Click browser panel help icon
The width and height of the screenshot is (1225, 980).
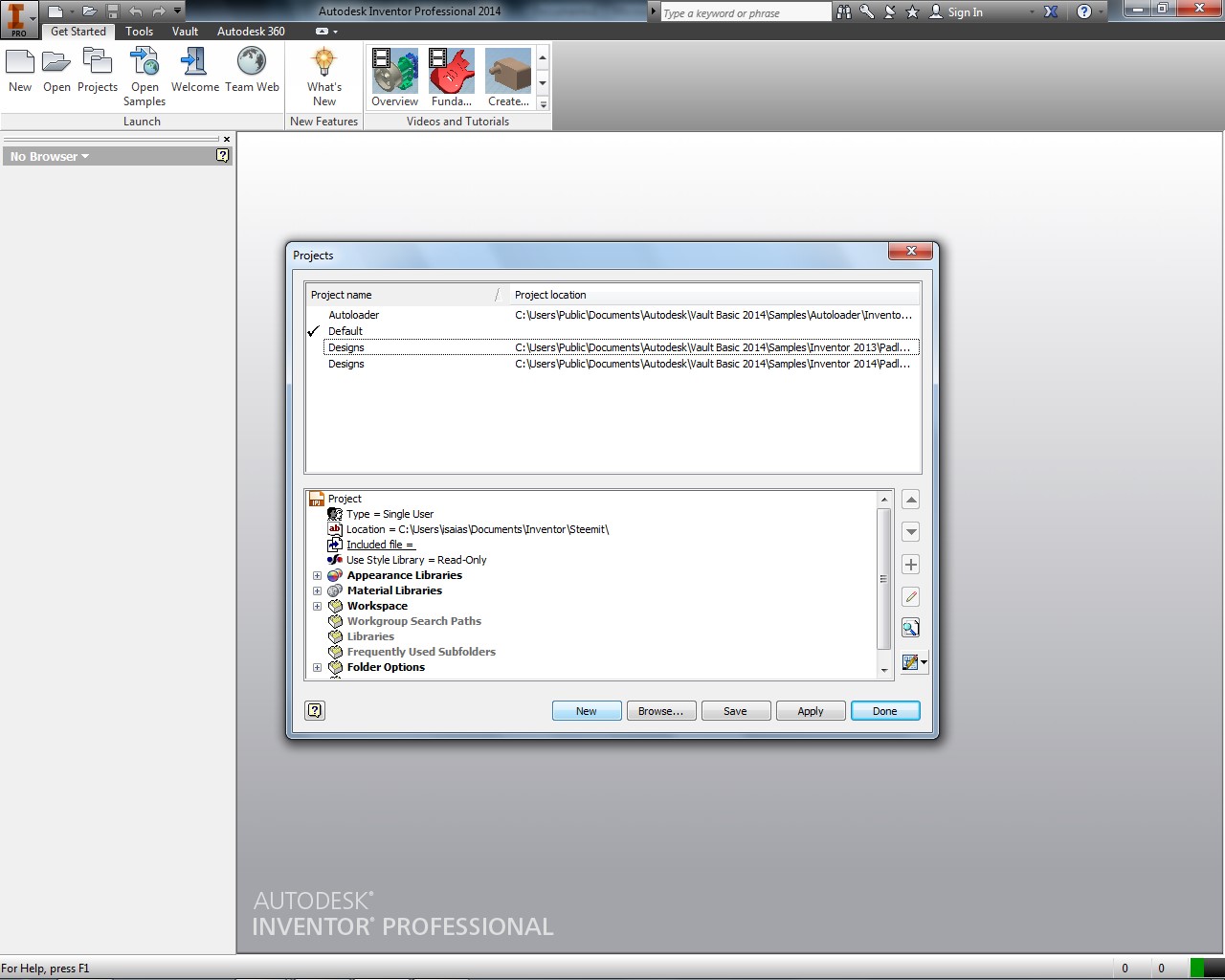(222, 155)
